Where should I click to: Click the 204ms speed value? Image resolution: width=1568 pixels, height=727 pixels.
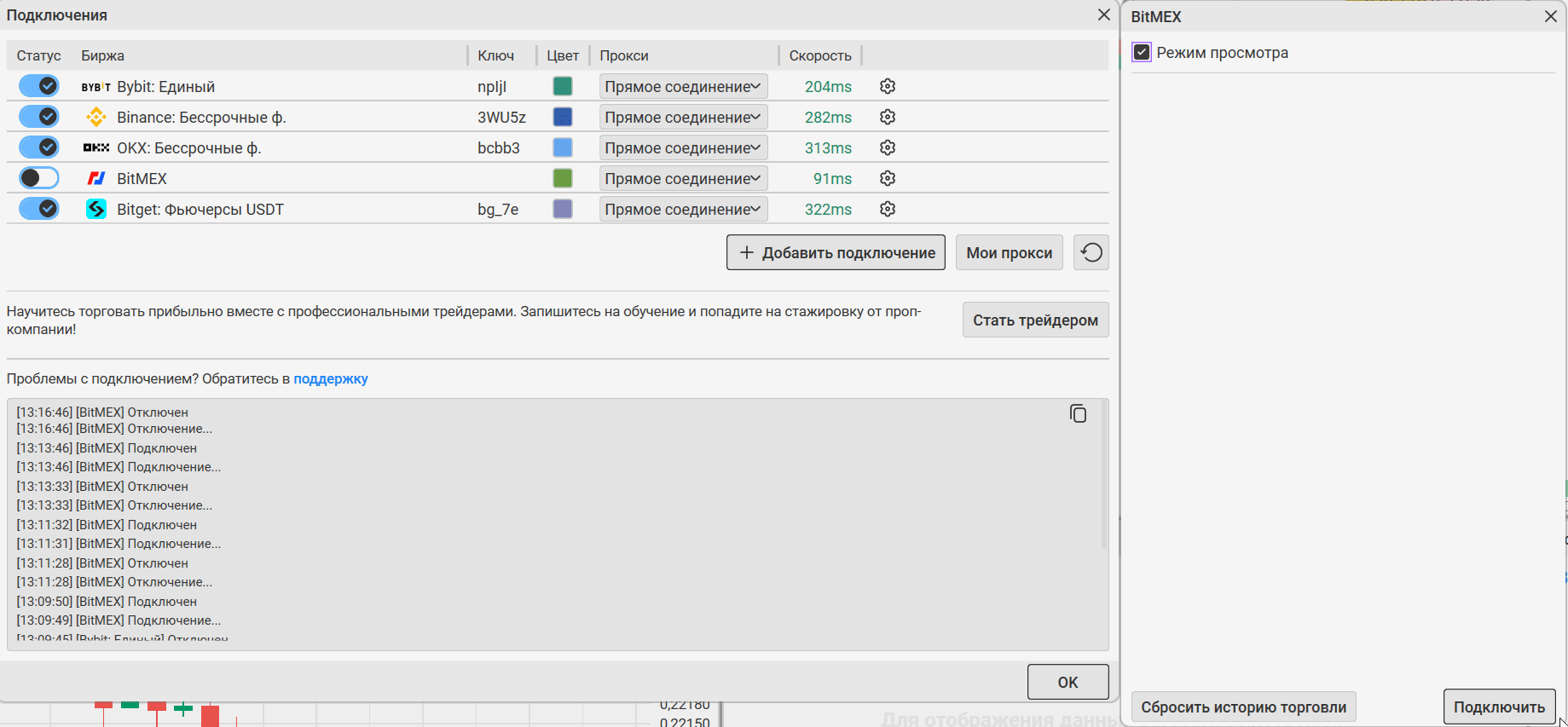[x=828, y=86]
